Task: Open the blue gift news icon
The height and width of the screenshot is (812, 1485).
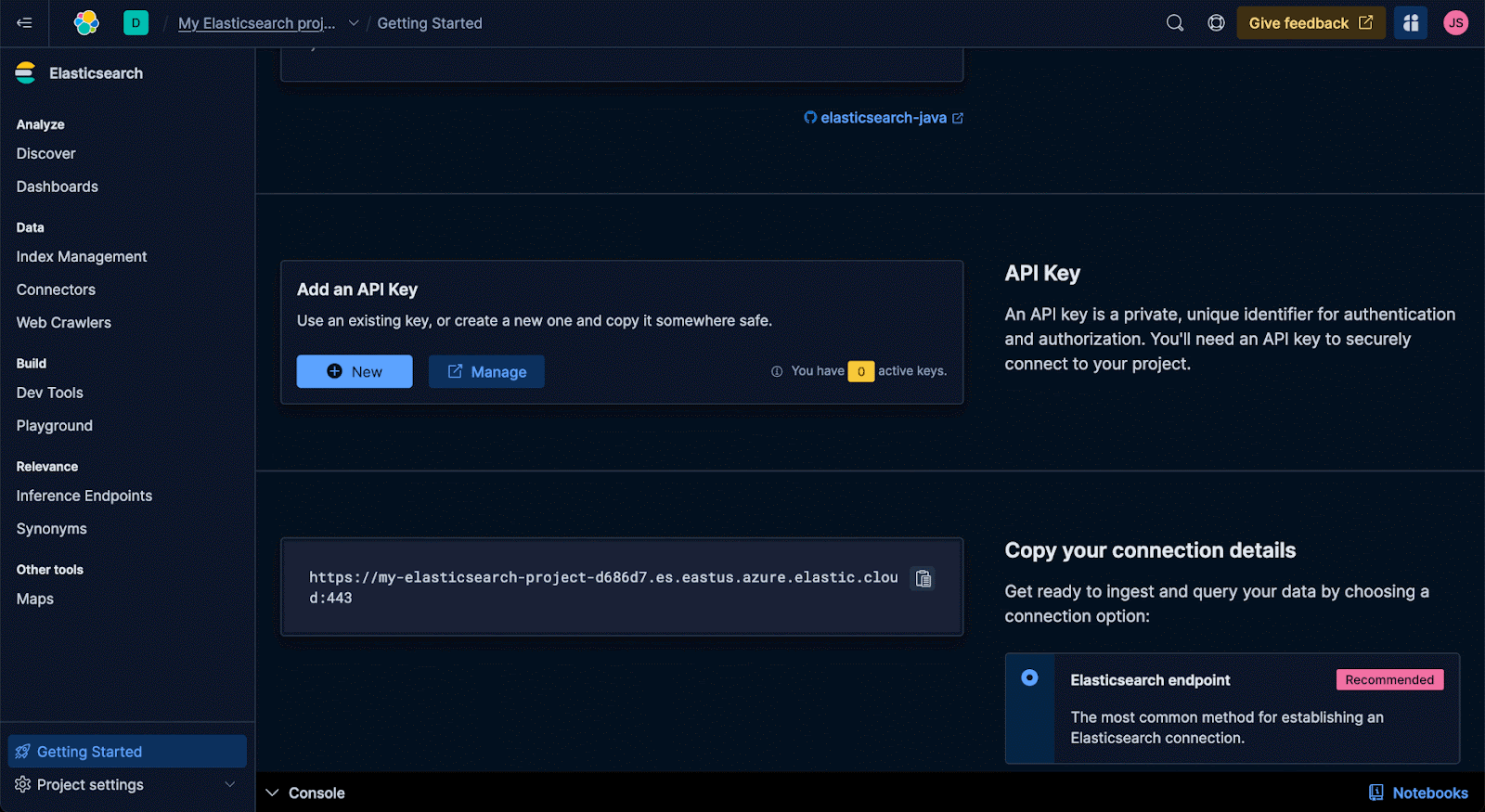Action: pyautogui.click(x=1410, y=23)
